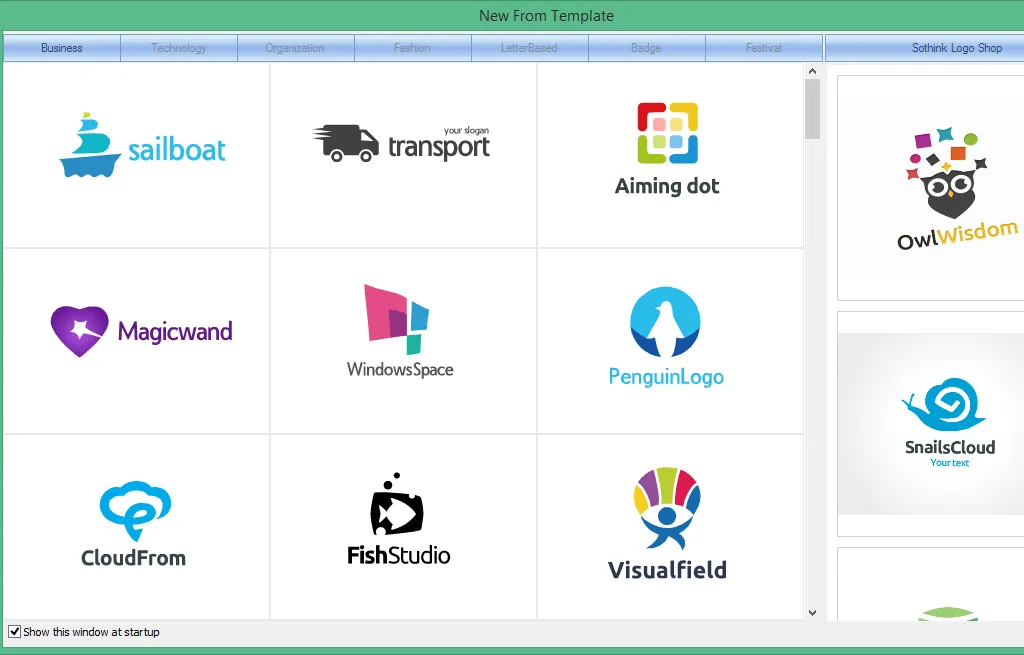Pick the FishStudio logo template
Image resolution: width=1024 pixels, height=655 pixels.
pyautogui.click(x=404, y=526)
